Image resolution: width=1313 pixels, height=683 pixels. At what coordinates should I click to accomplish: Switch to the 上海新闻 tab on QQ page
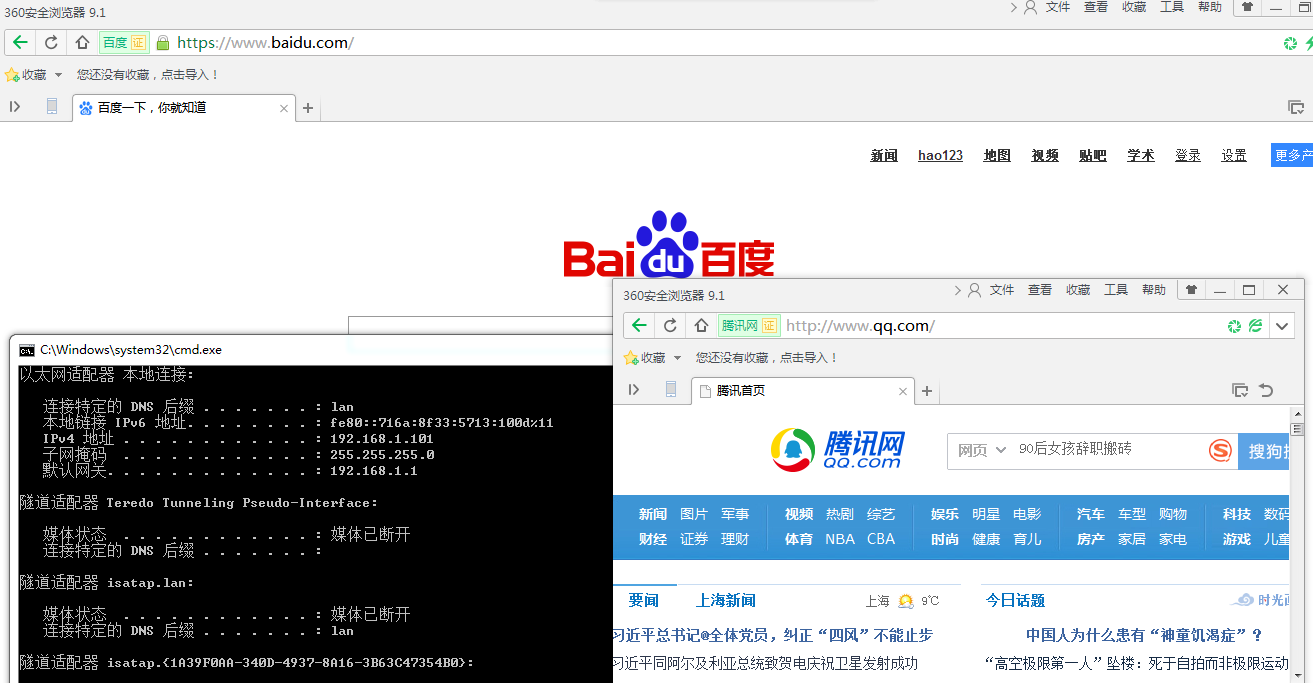click(x=726, y=600)
